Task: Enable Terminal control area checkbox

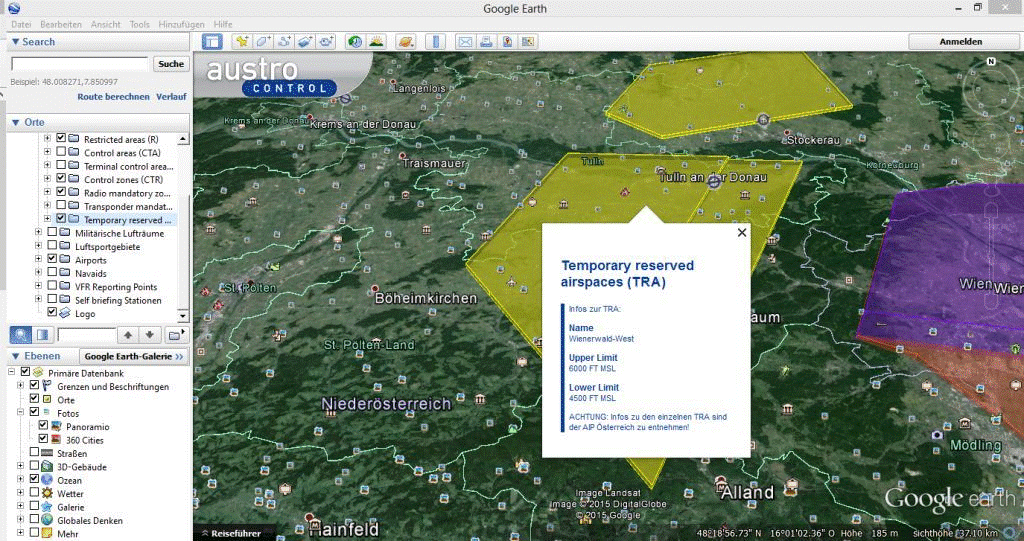Action: [61, 165]
